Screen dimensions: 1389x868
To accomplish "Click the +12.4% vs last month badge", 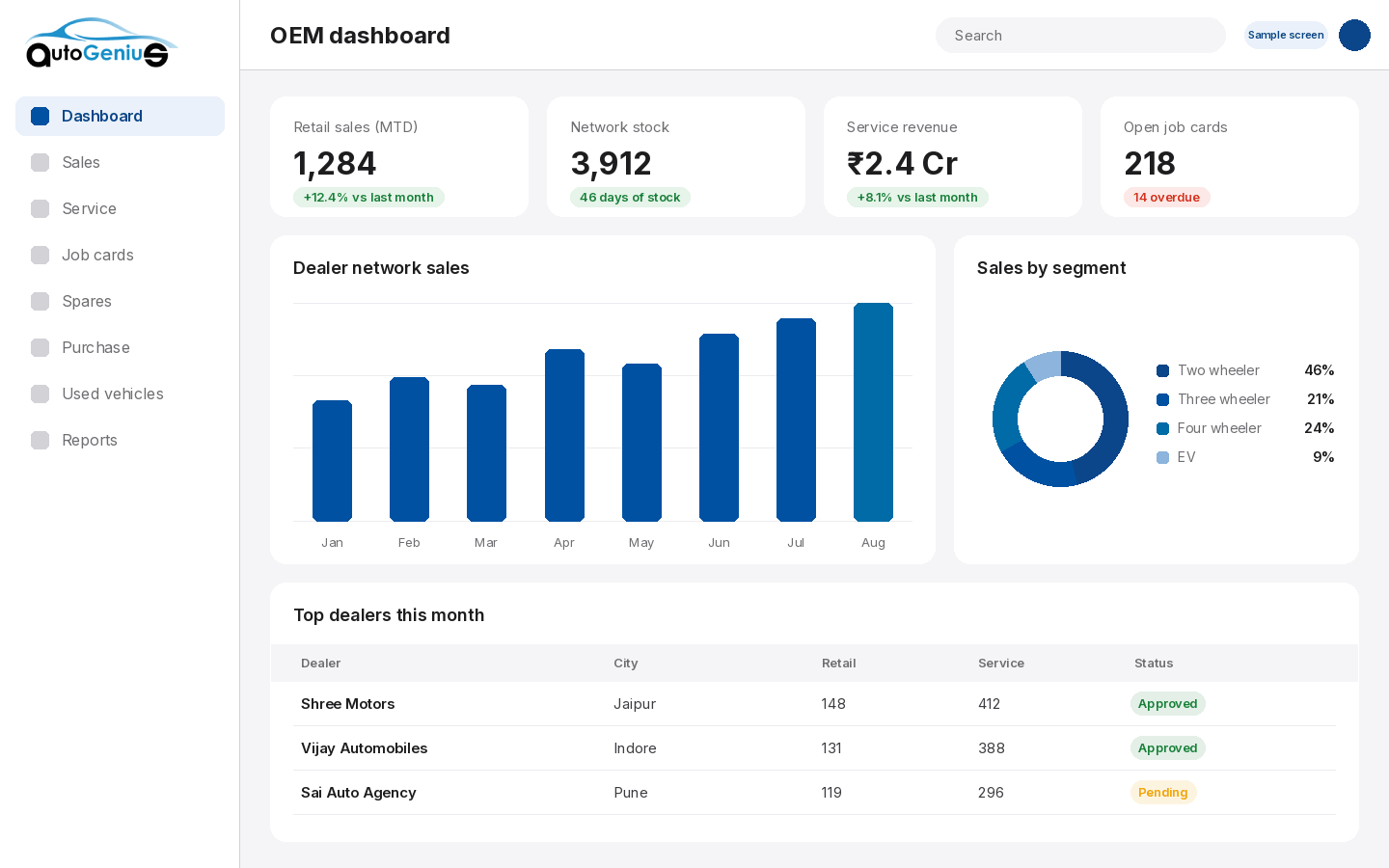I will pos(368,198).
